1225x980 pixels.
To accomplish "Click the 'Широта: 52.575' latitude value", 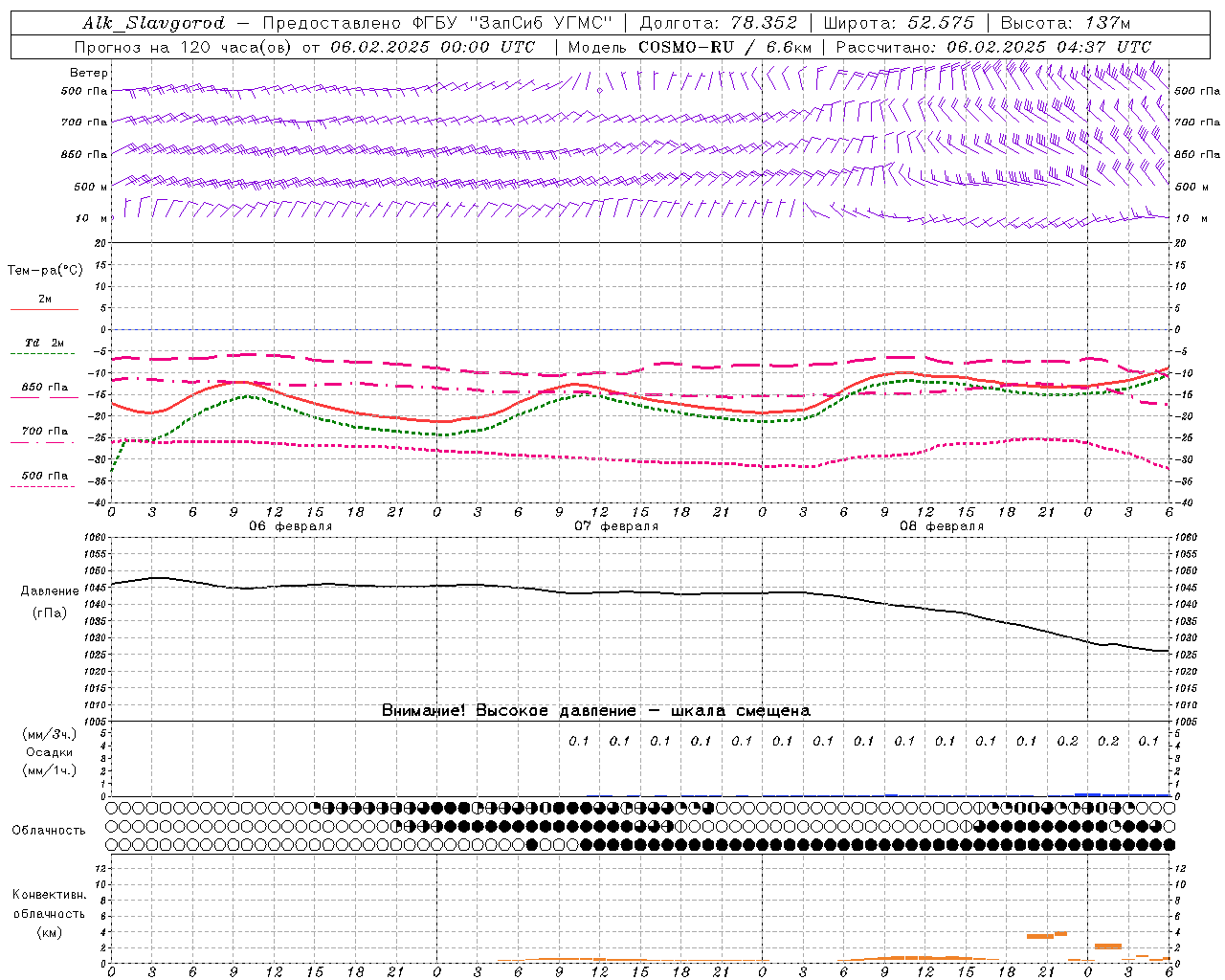I will [x=899, y=23].
